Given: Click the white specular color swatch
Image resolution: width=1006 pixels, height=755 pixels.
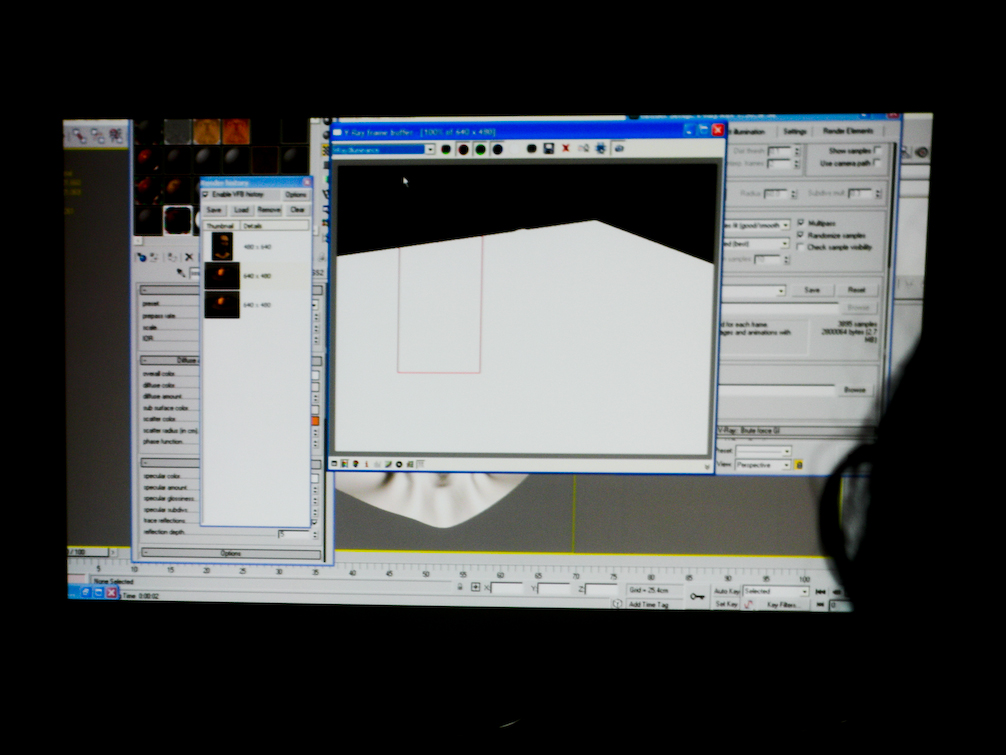Looking at the screenshot, I should pyautogui.click(x=316, y=478).
